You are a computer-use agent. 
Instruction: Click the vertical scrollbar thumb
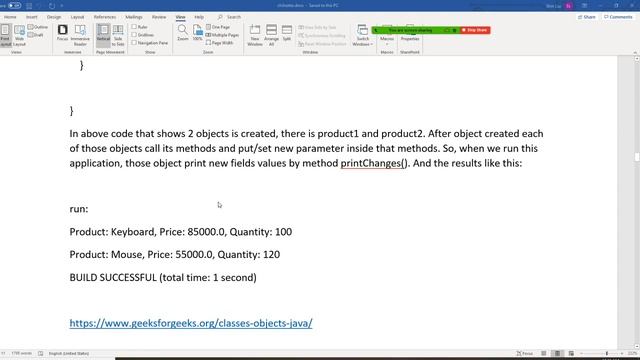pos(637,157)
